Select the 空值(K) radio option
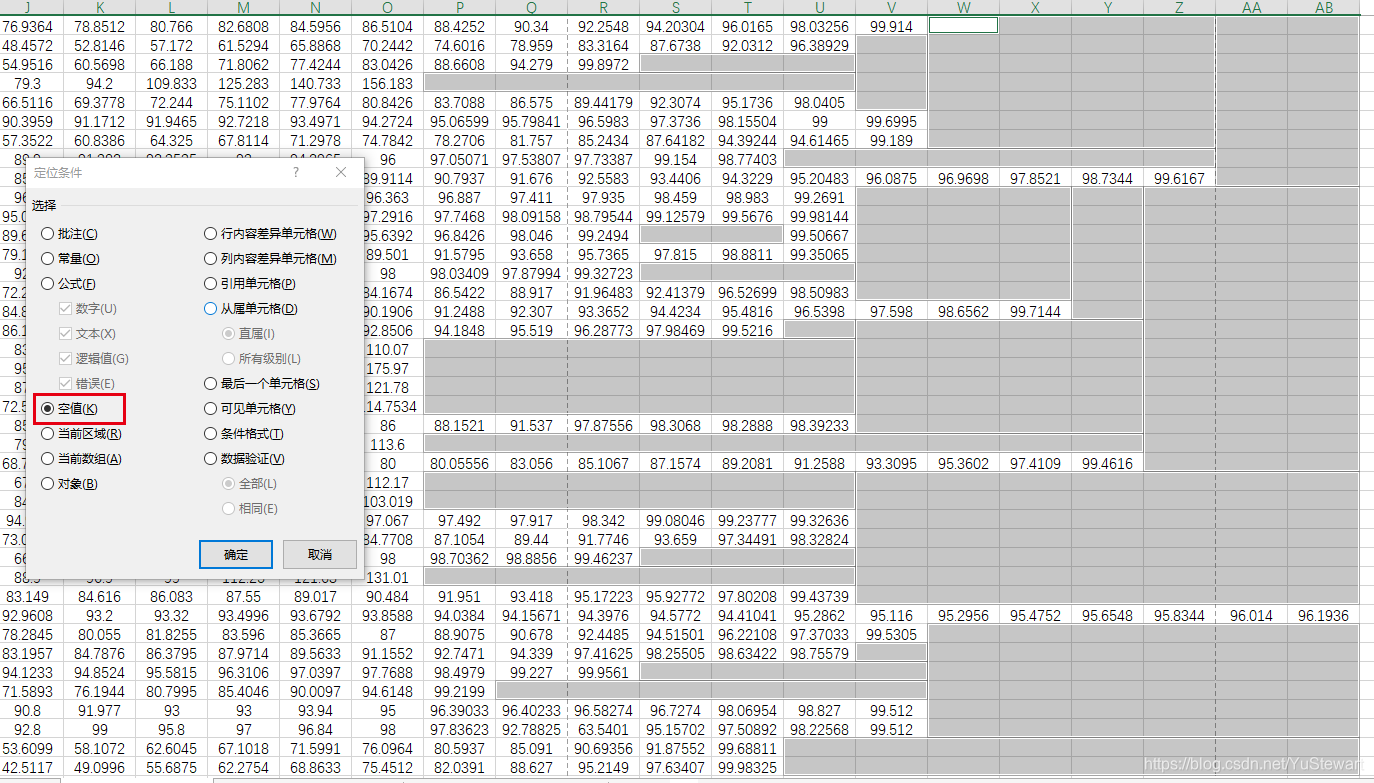 pos(69,409)
